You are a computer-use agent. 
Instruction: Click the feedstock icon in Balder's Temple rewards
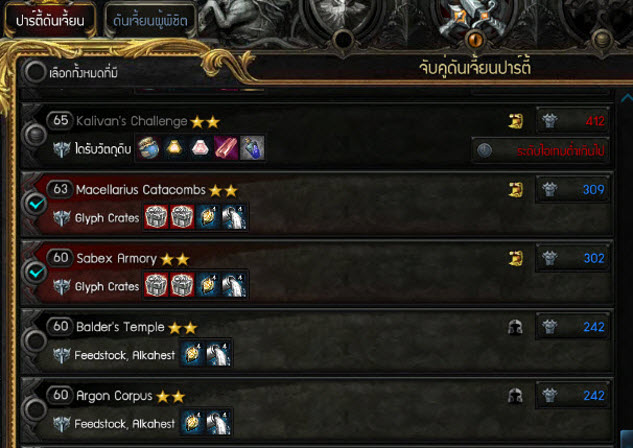(193, 354)
